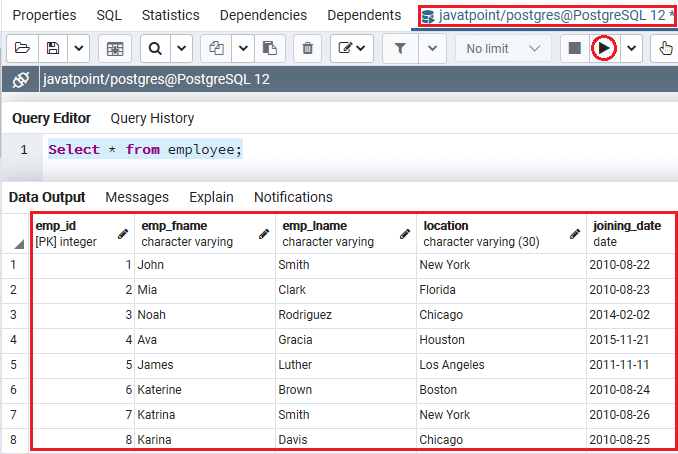Click the paste clipboard icon

click(x=270, y=48)
